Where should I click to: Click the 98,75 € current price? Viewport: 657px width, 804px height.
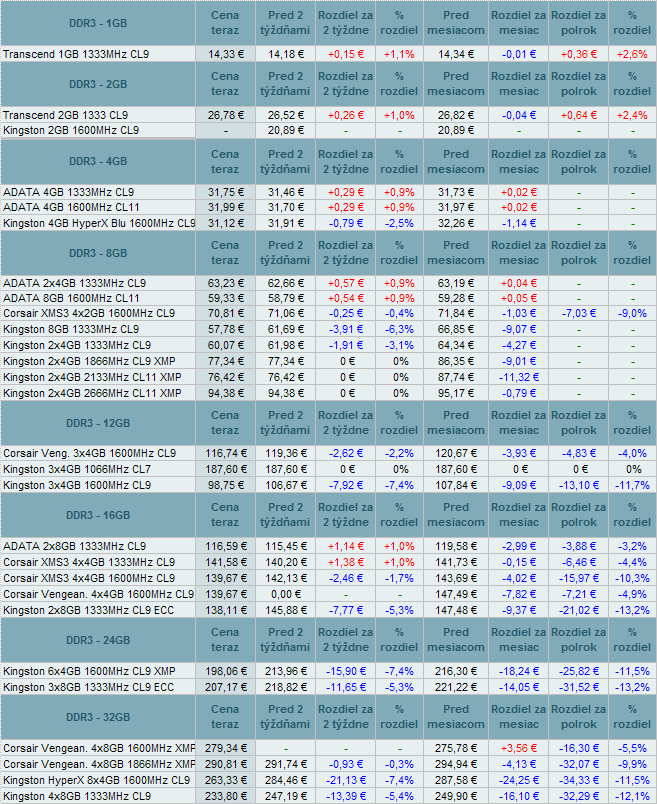(x=226, y=485)
